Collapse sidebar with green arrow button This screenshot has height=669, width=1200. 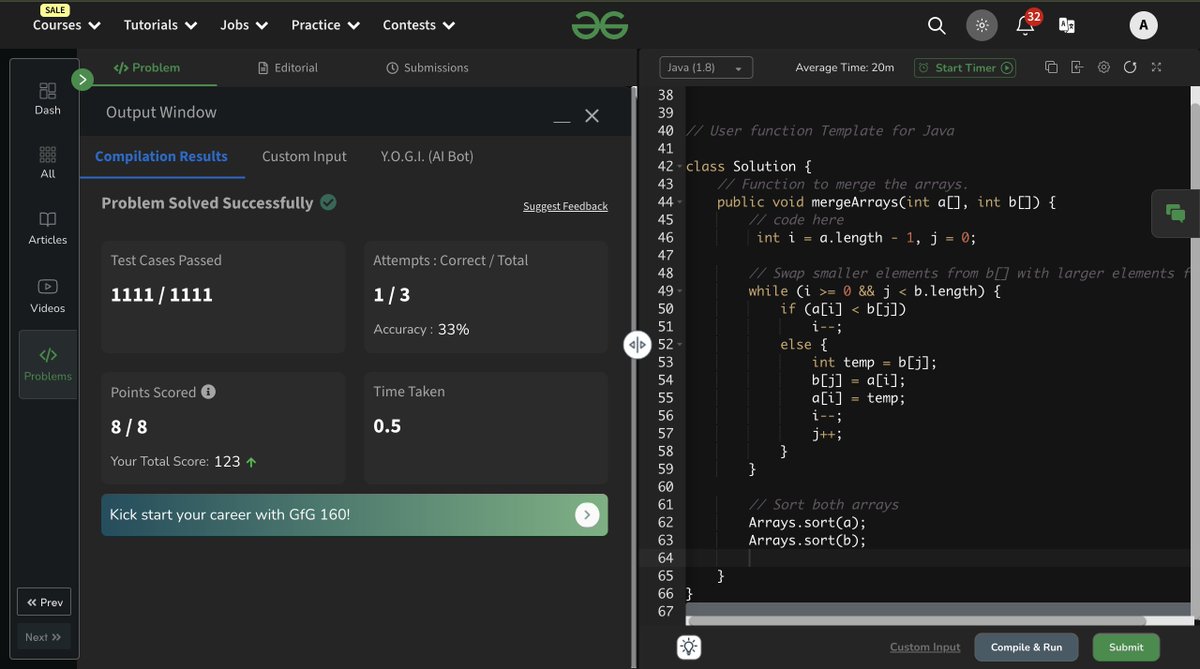coord(83,79)
